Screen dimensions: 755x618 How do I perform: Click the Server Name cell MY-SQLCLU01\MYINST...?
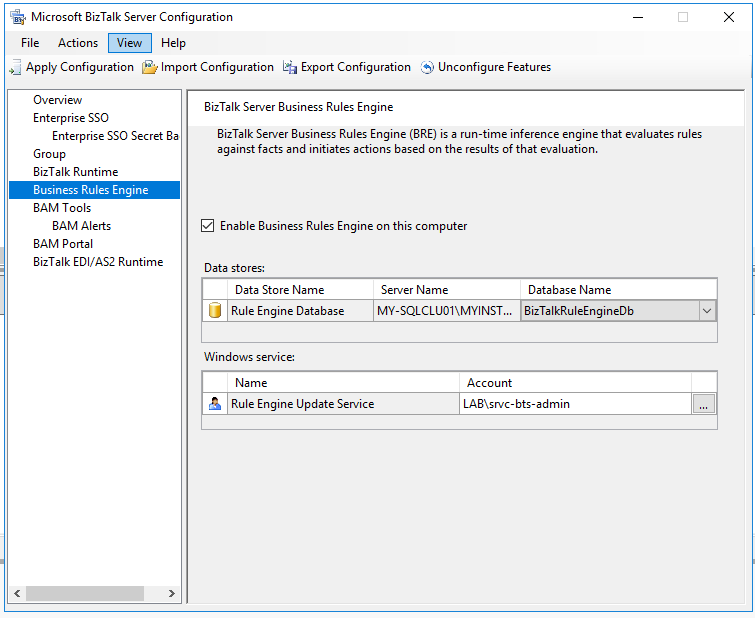coord(447,311)
